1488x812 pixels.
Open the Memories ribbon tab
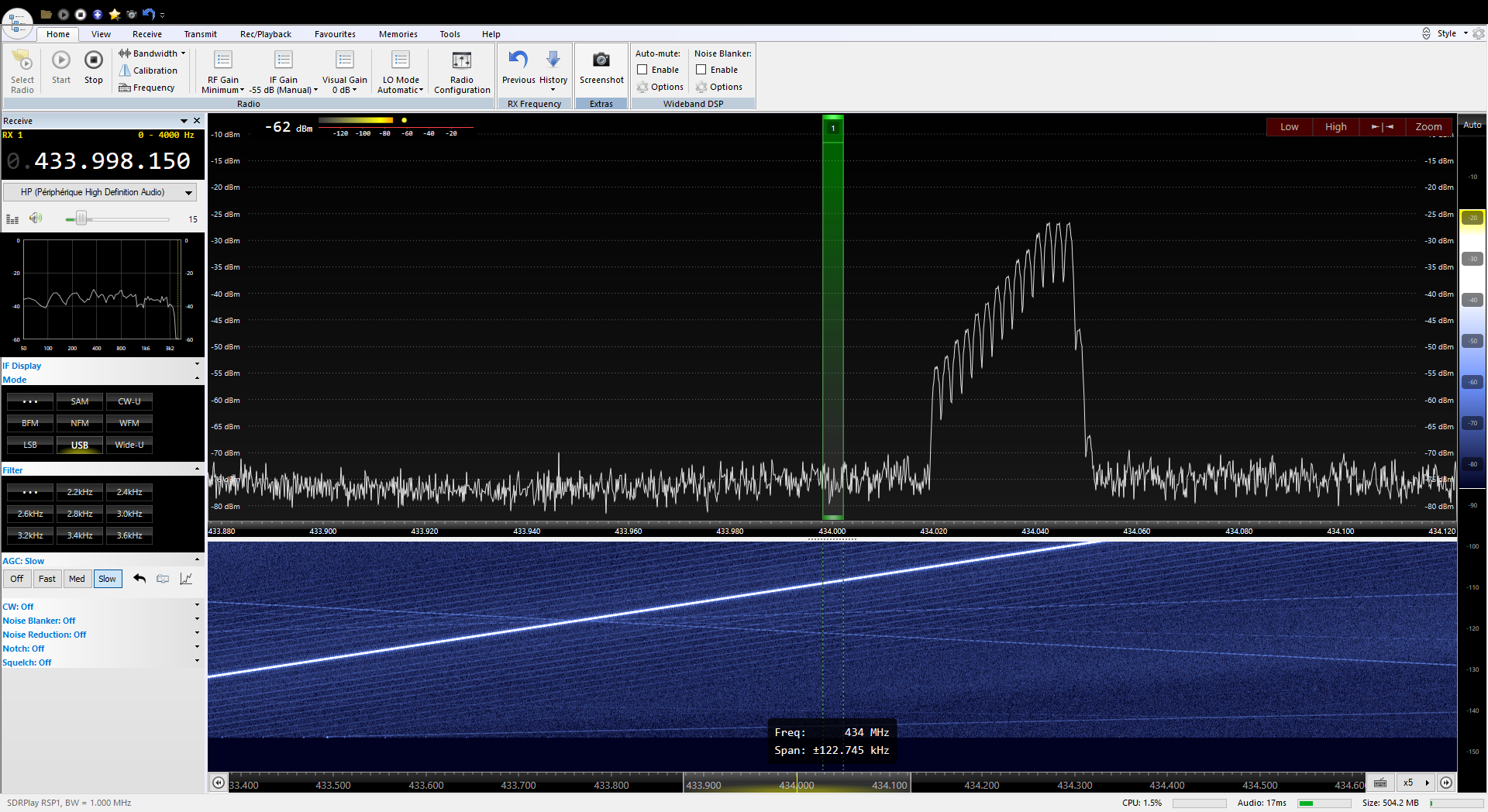click(398, 34)
